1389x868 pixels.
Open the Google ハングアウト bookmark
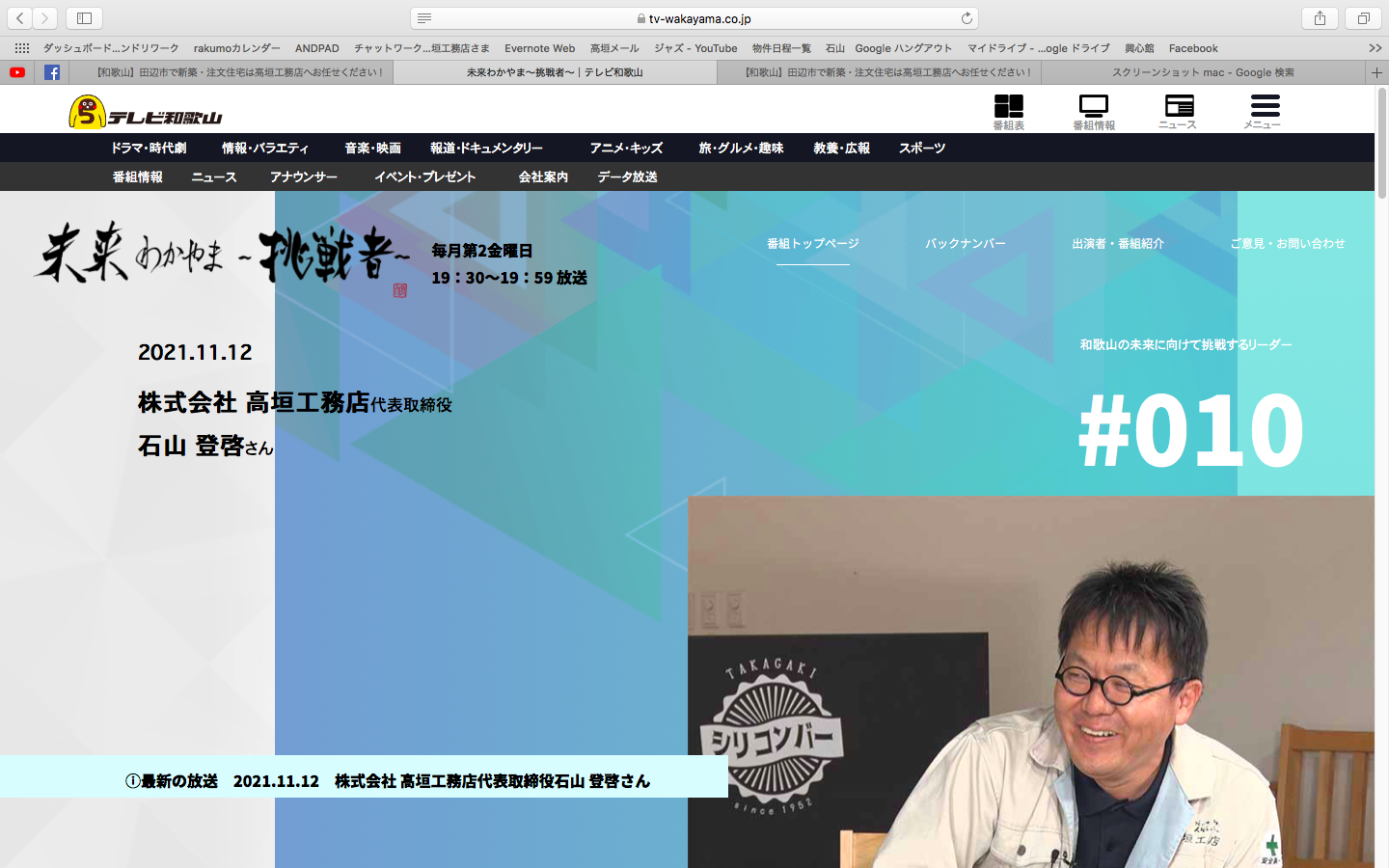point(904,48)
